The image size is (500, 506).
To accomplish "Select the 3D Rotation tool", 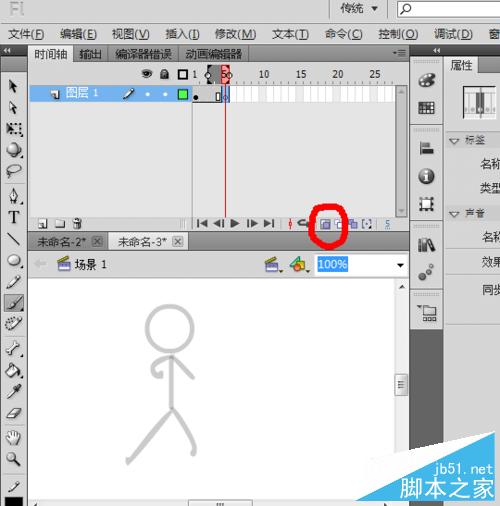I will pyautogui.click(x=14, y=150).
